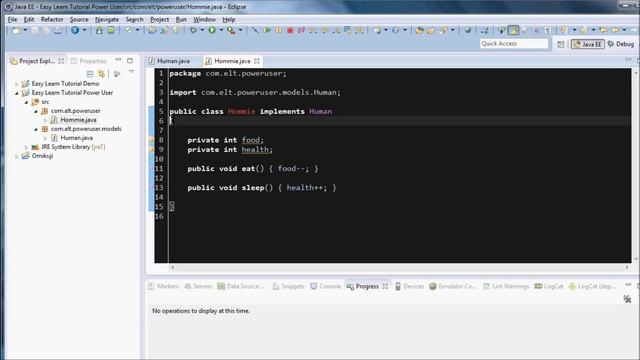Switch to the Markers tab
The width and height of the screenshot is (640, 360).
(163, 286)
